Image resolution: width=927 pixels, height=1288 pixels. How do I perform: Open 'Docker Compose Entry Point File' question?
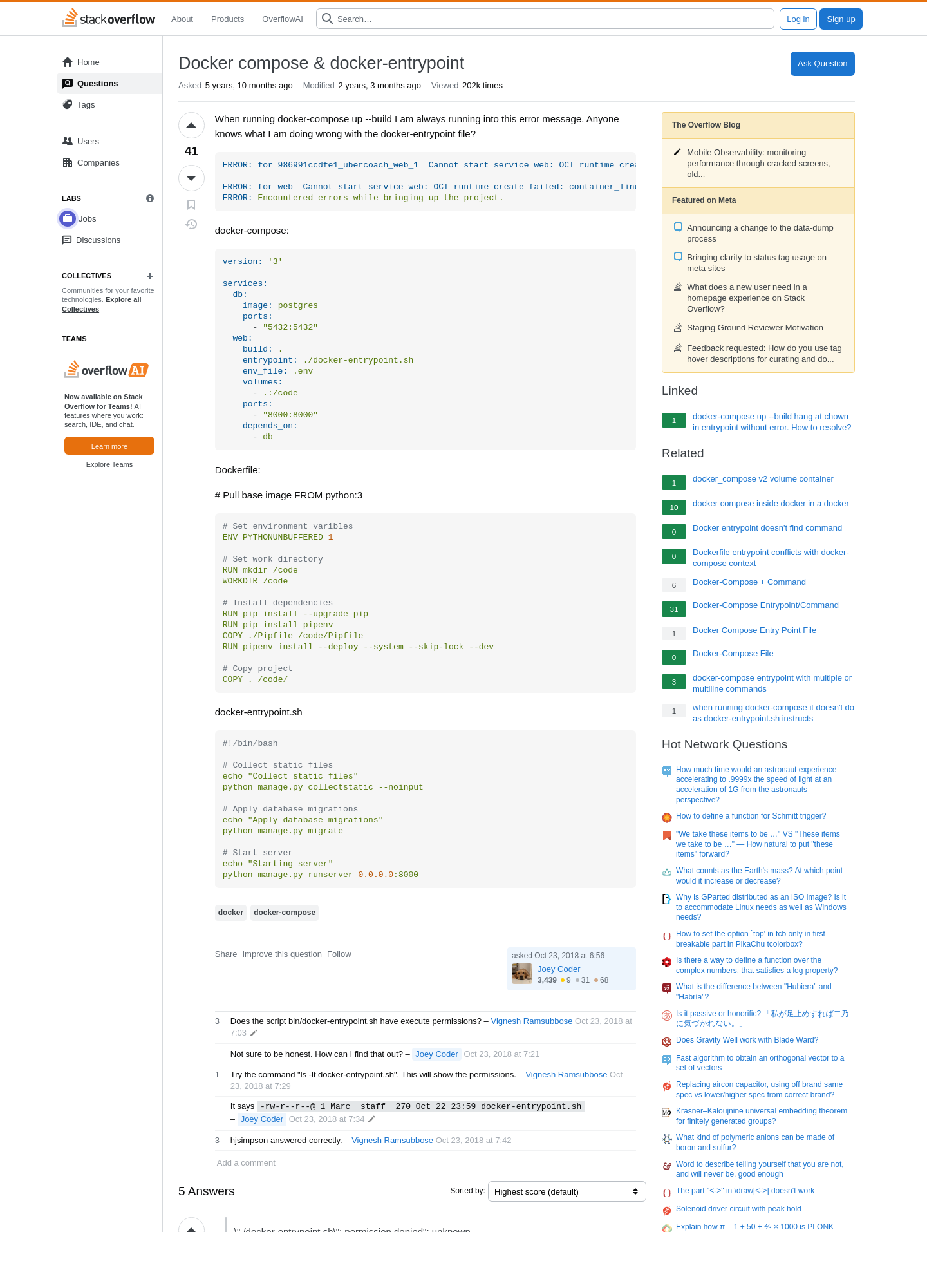coord(754,630)
